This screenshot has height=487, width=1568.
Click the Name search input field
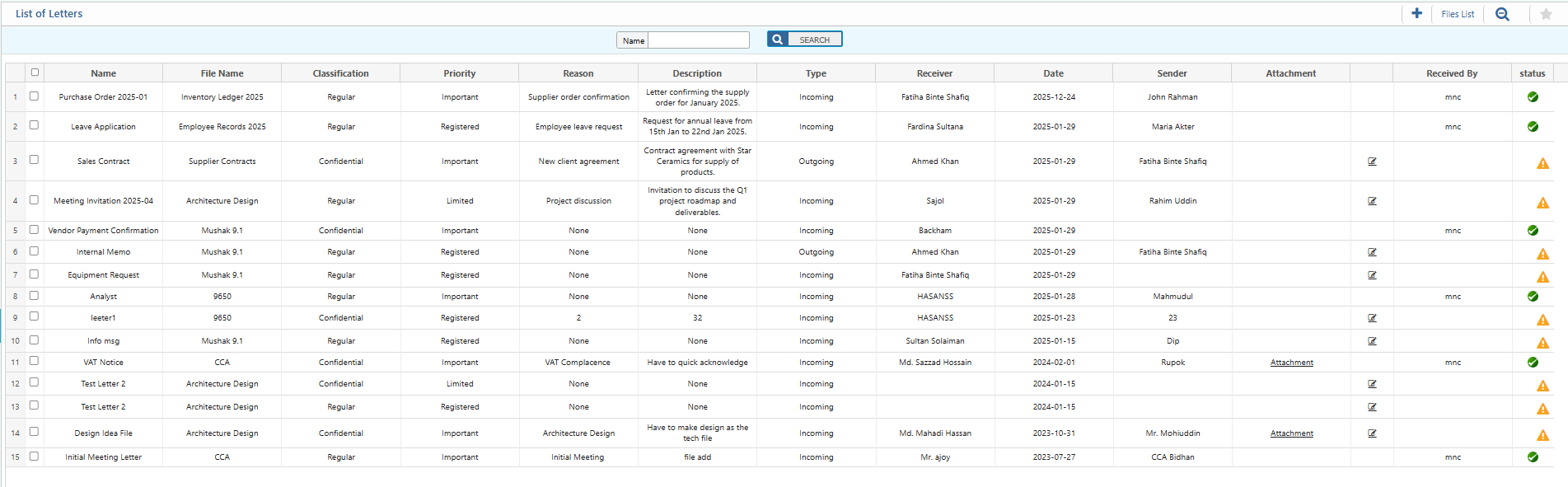[698, 40]
